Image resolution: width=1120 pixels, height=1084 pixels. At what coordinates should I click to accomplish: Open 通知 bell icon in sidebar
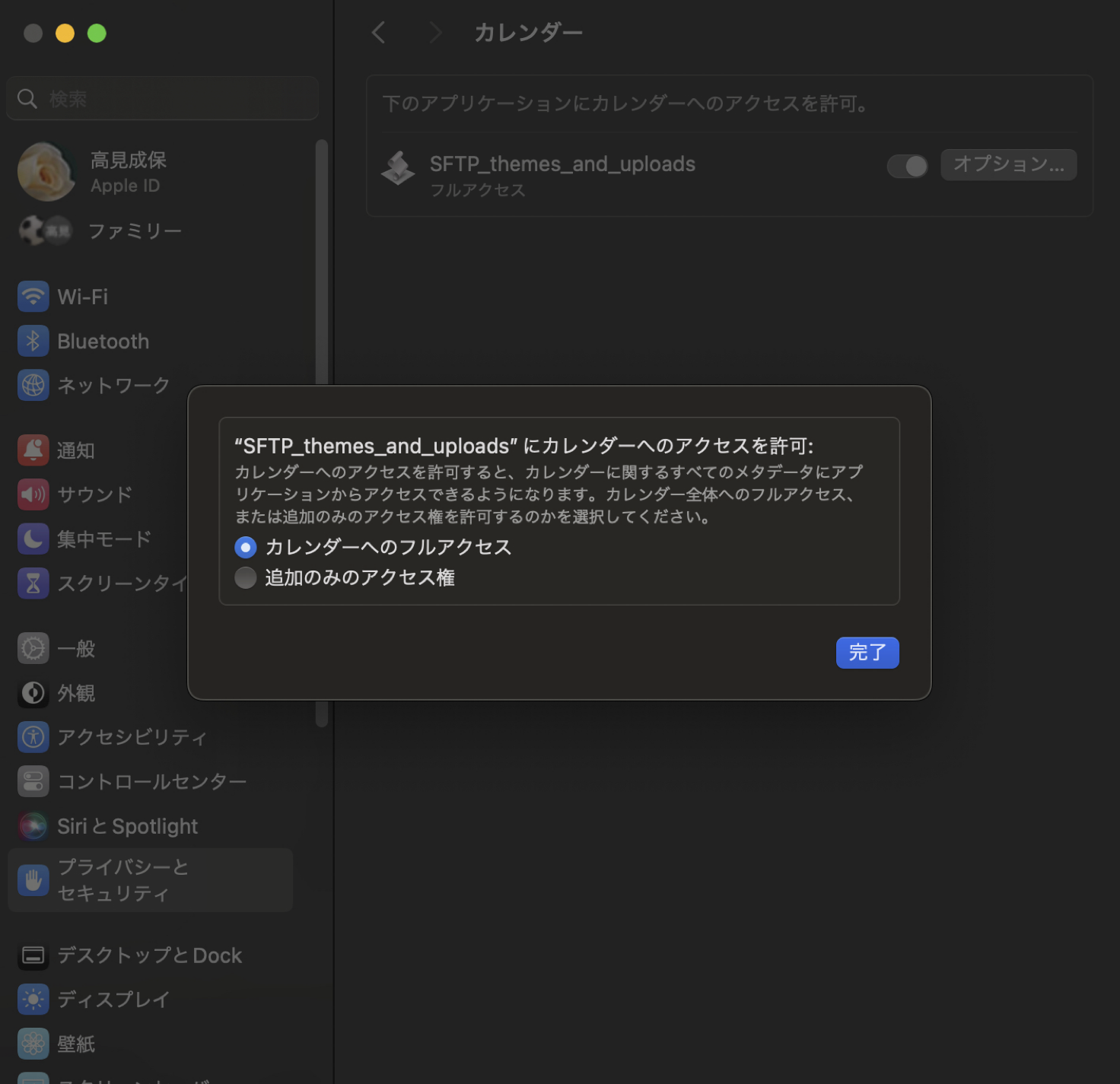pos(33,450)
